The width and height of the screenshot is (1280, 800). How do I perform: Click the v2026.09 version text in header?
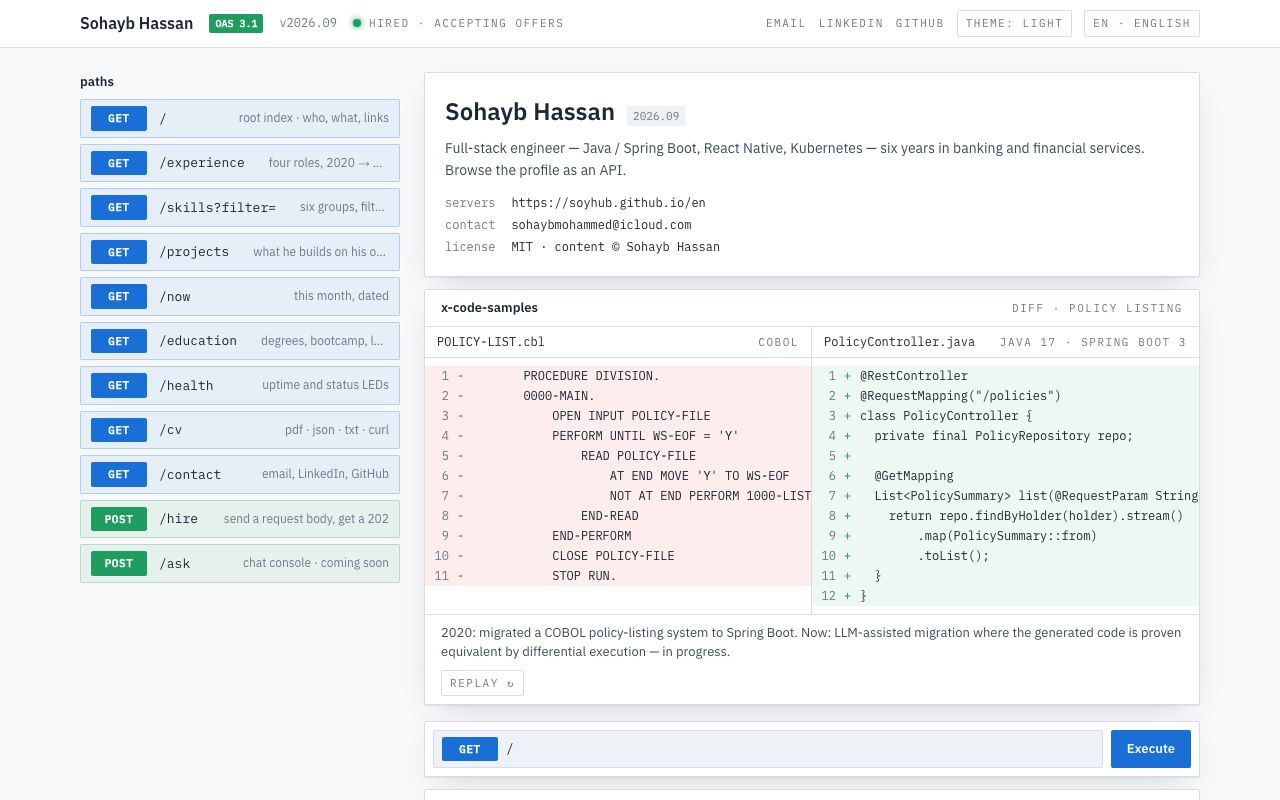coord(308,23)
